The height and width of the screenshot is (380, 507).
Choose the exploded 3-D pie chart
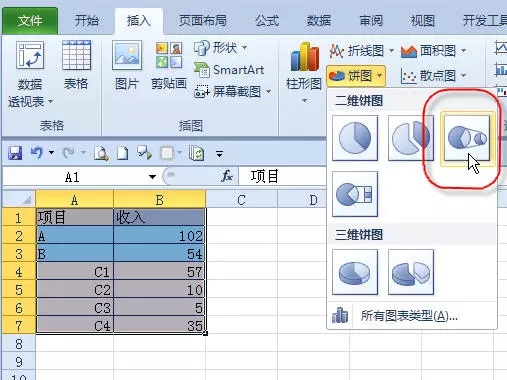411,272
